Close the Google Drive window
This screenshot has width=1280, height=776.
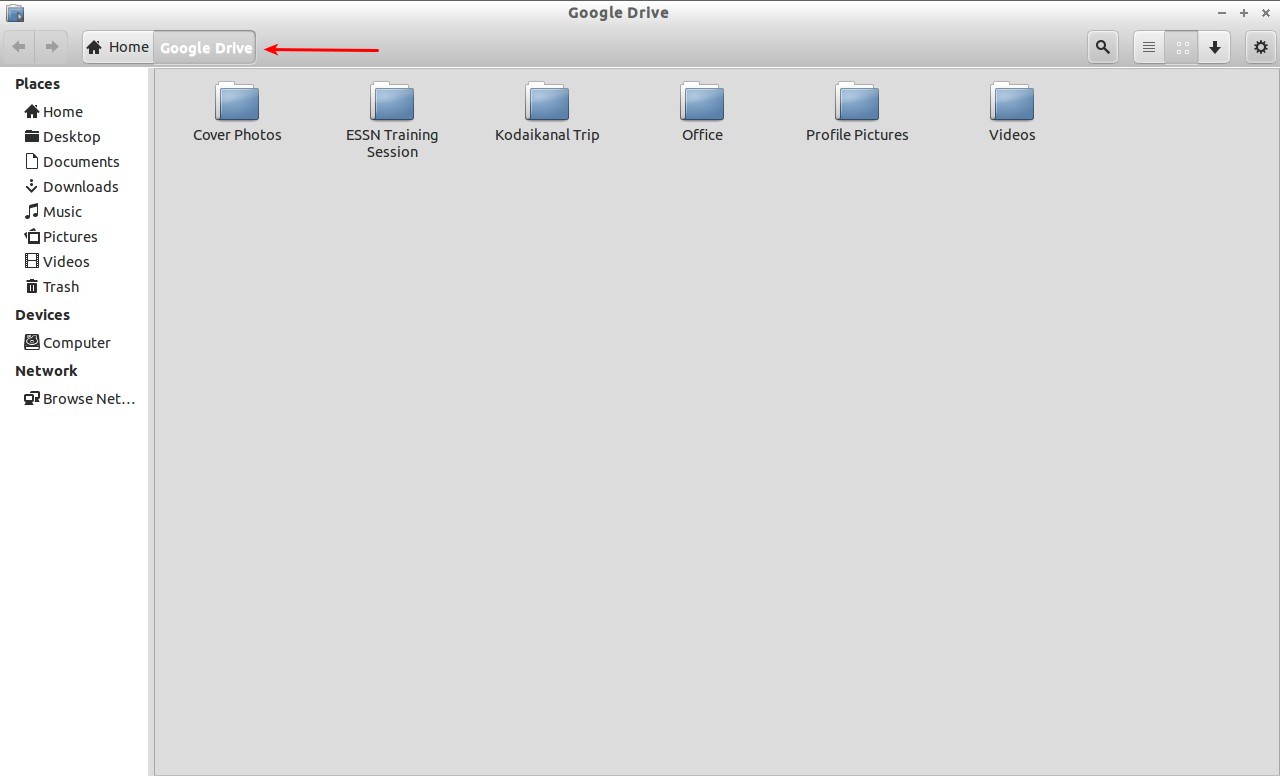point(1266,13)
